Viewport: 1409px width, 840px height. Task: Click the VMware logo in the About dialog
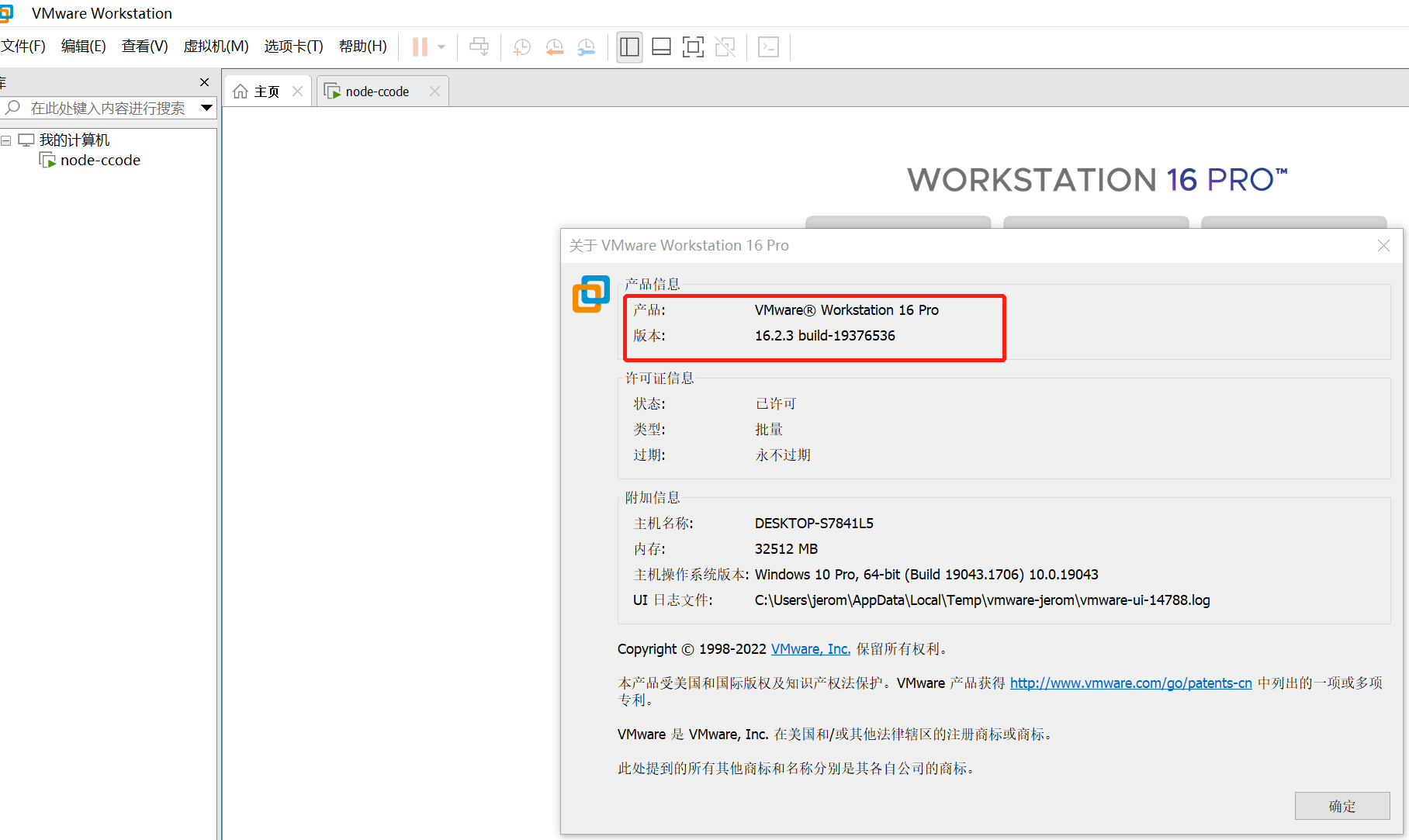pos(591,294)
